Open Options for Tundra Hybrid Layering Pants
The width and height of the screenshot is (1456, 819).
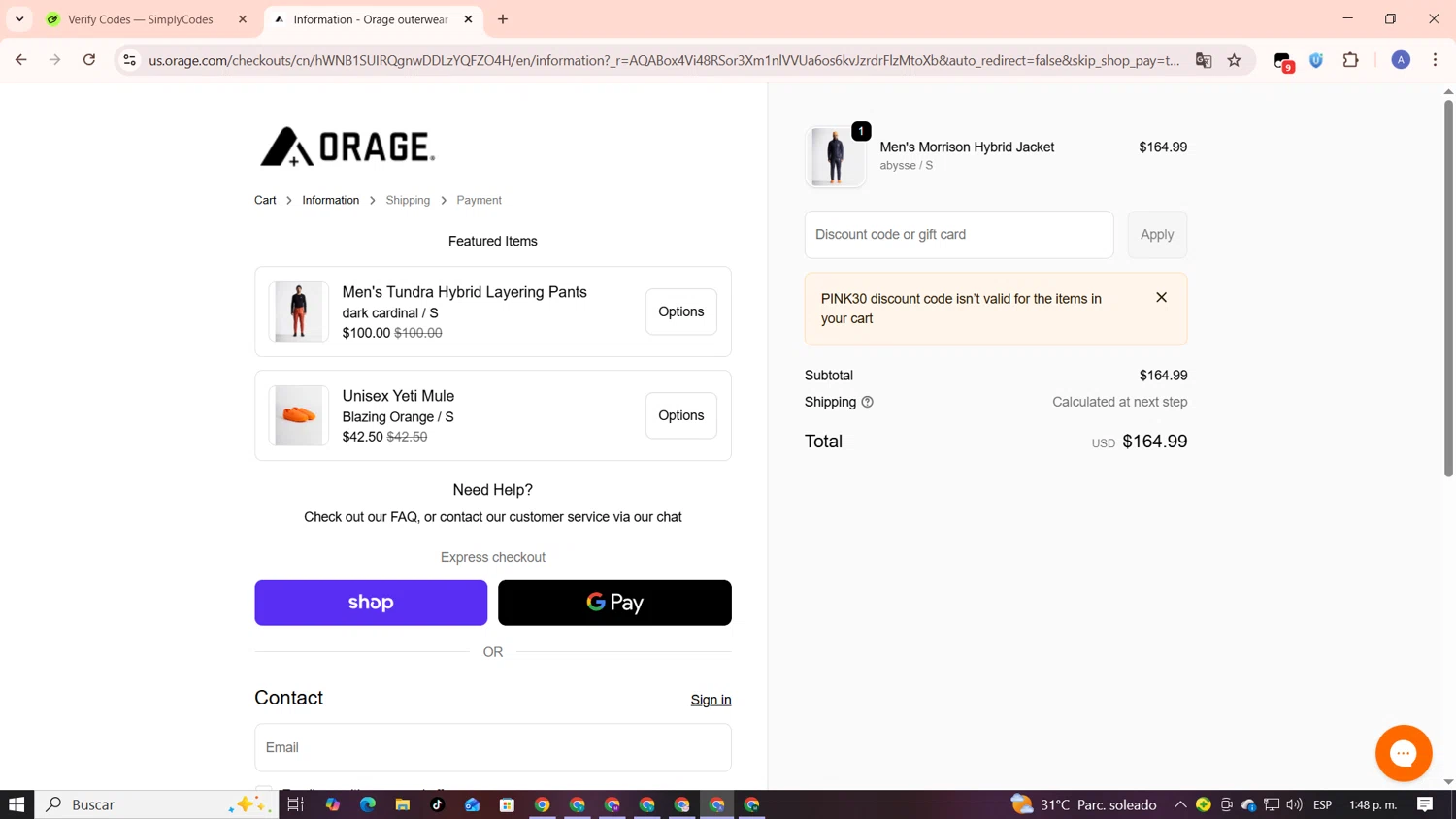681,311
